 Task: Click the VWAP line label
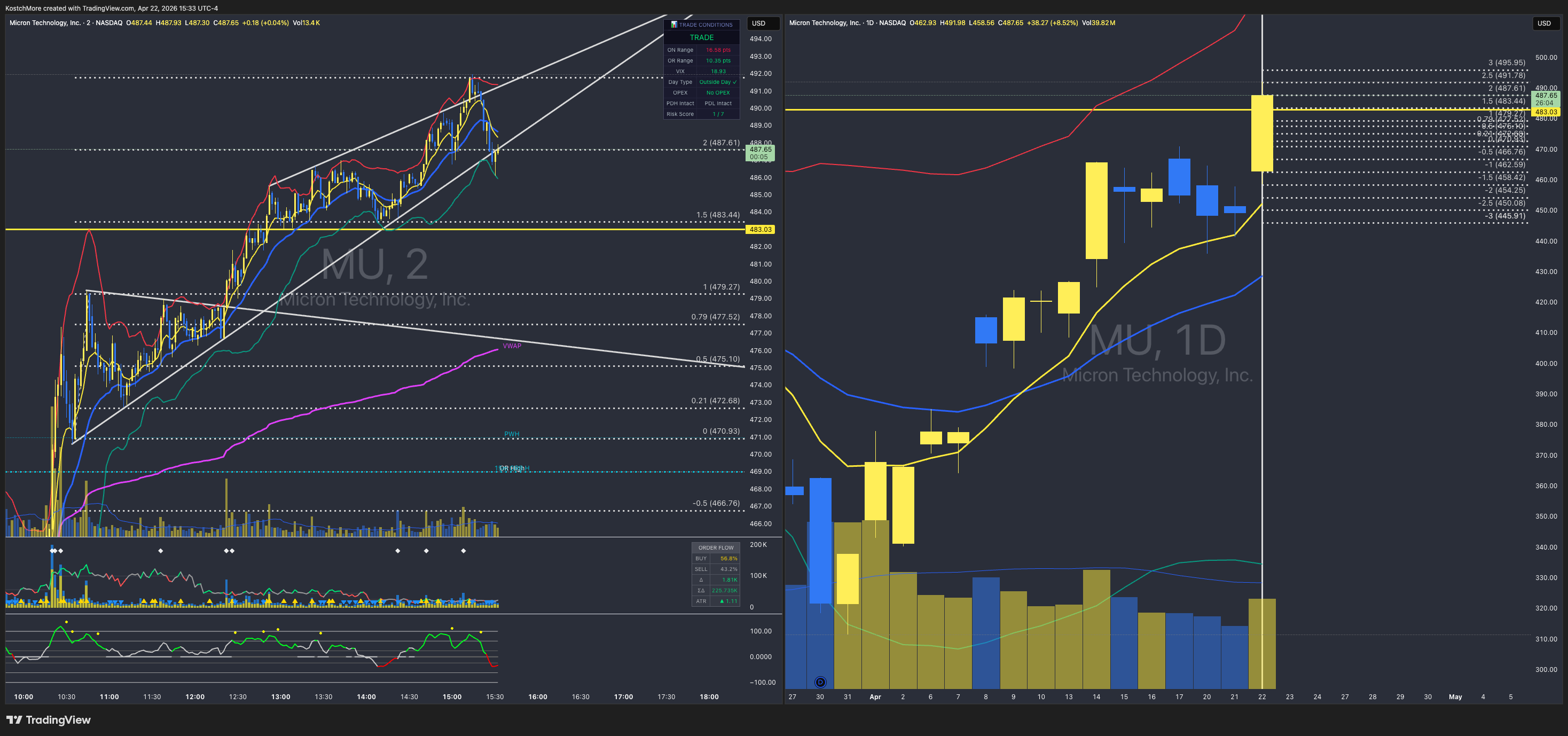[x=512, y=346]
